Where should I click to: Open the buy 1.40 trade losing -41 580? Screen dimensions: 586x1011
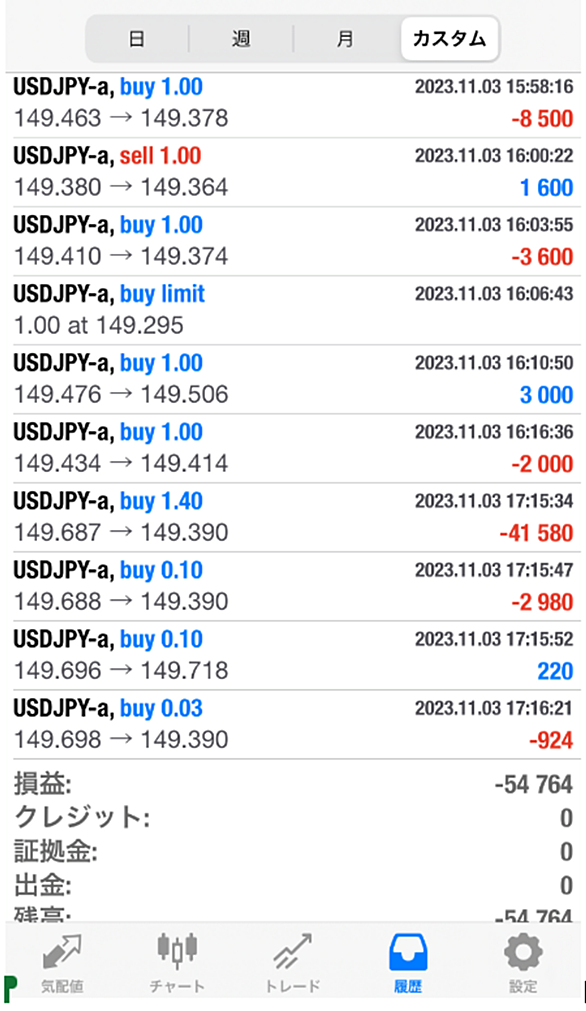[x=293, y=517]
